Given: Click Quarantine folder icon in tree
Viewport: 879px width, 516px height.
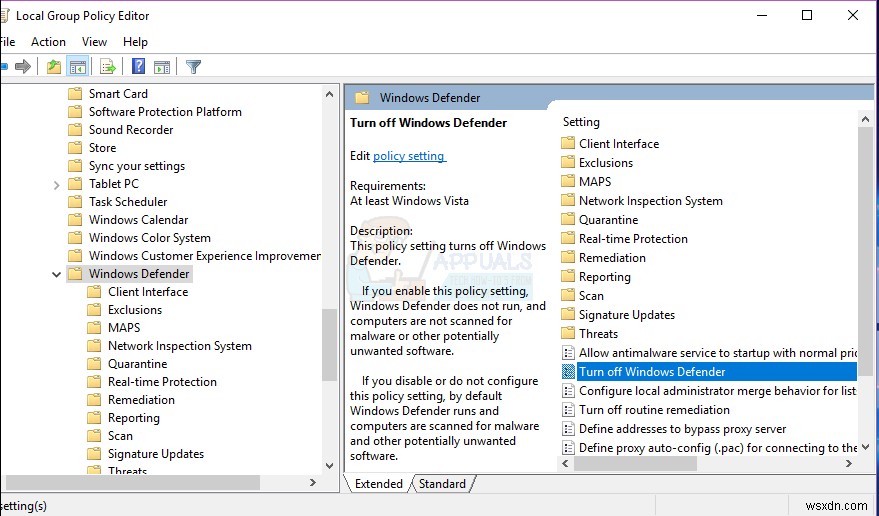Looking at the screenshot, I should [94, 363].
